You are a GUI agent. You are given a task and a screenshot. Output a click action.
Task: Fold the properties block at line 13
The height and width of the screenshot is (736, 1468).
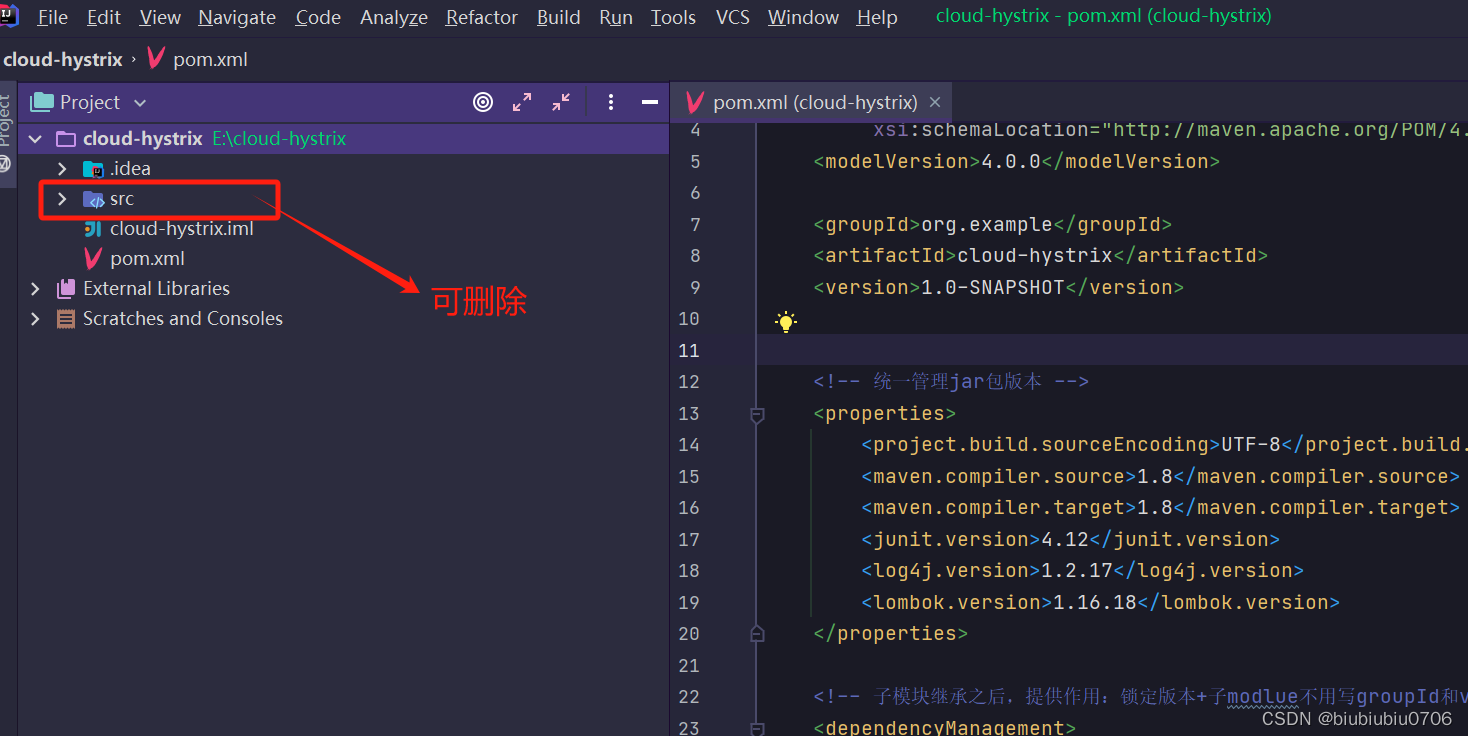(x=756, y=413)
